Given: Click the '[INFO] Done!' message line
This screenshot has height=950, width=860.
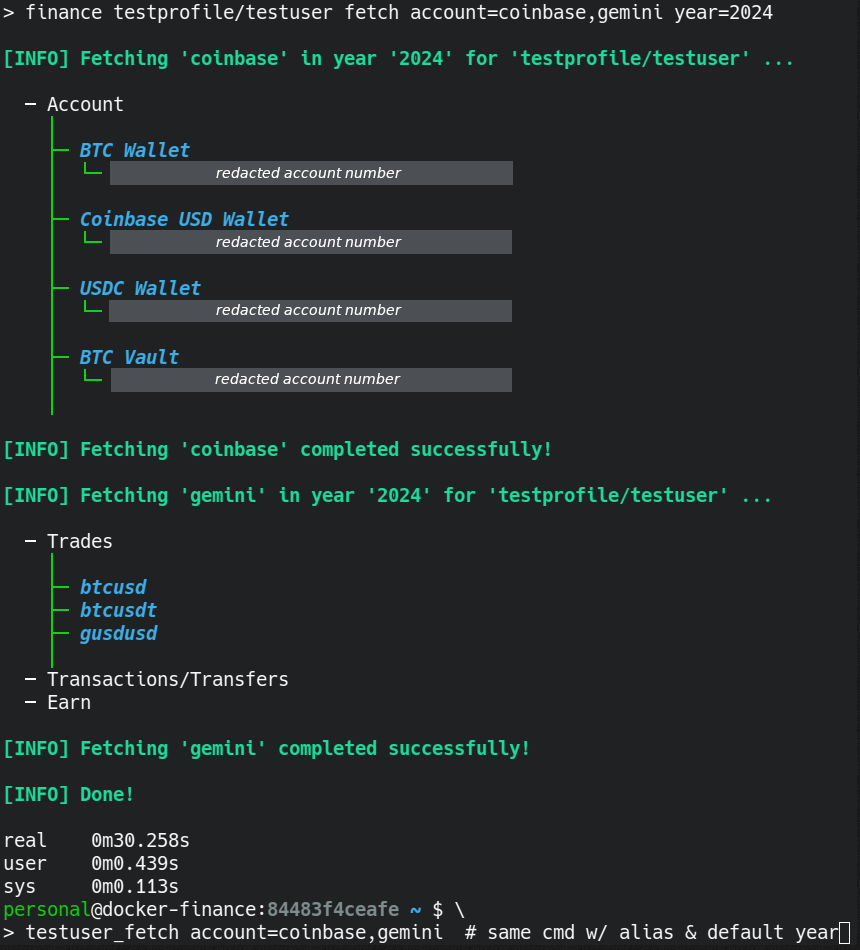Looking at the screenshot, I should 69,794.
